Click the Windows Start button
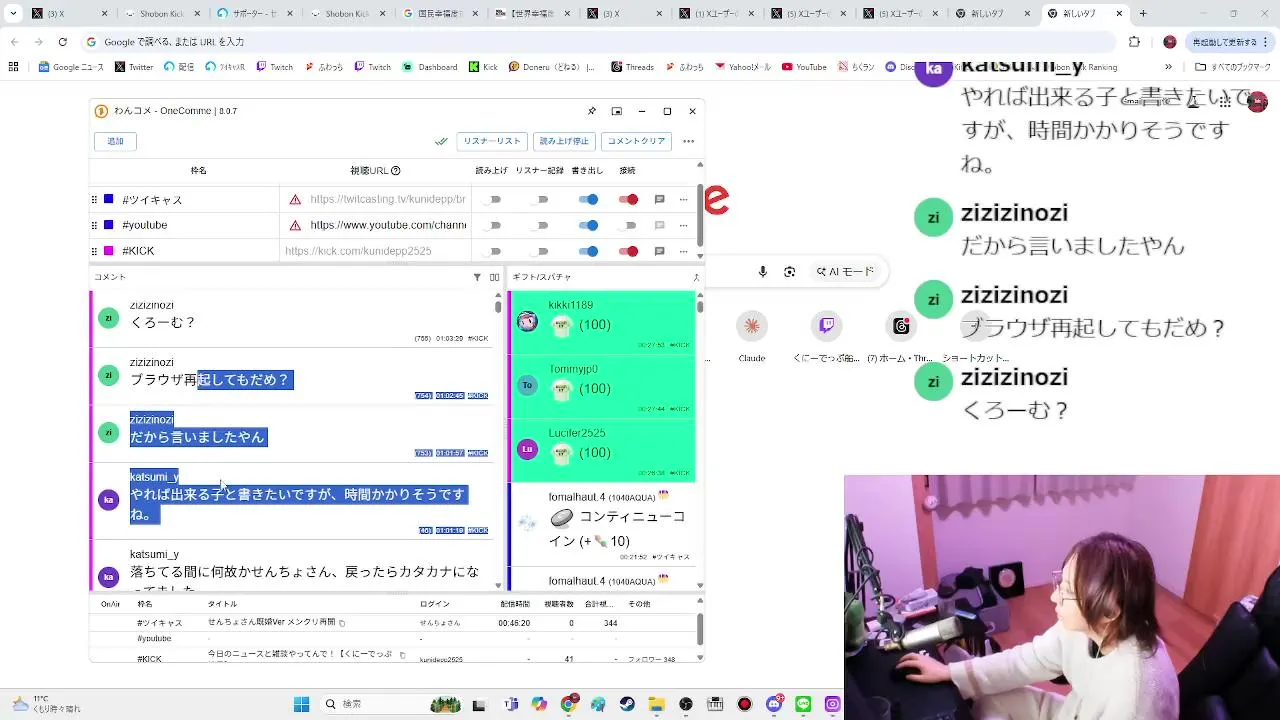The height and width of the screenshot is (720, 1280). coord(301,704)
